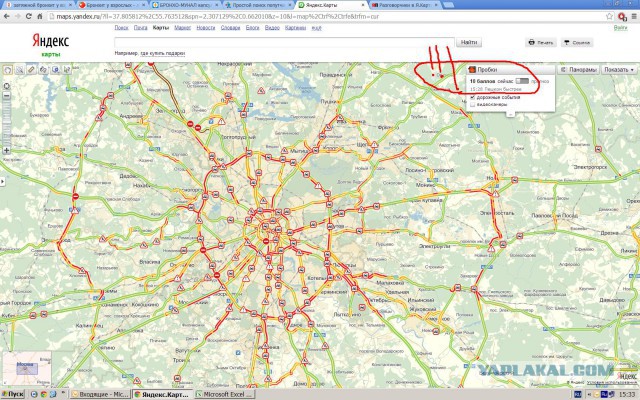Expand the Показать dropdown
The height and width of the screenshot is (400, 640).
click(619, 70)
